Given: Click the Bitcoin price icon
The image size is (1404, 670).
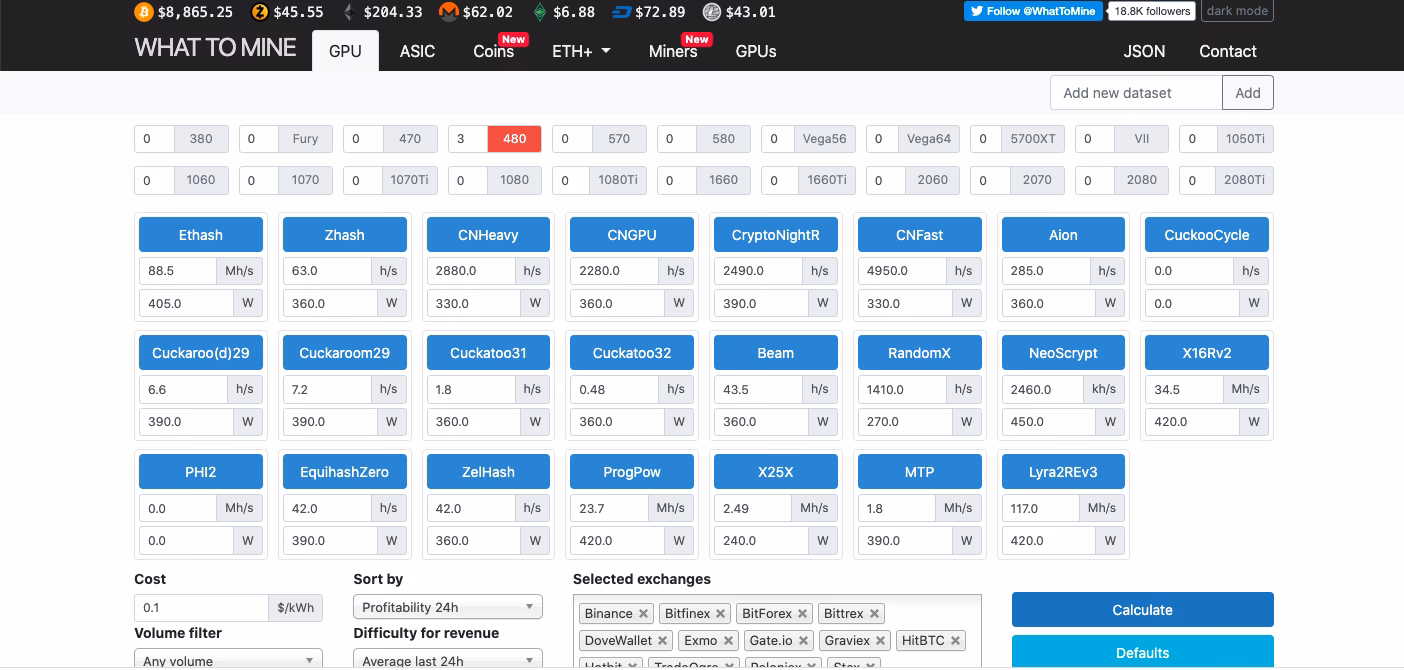Looking at the screenshot, I should (x=144, y=12).
